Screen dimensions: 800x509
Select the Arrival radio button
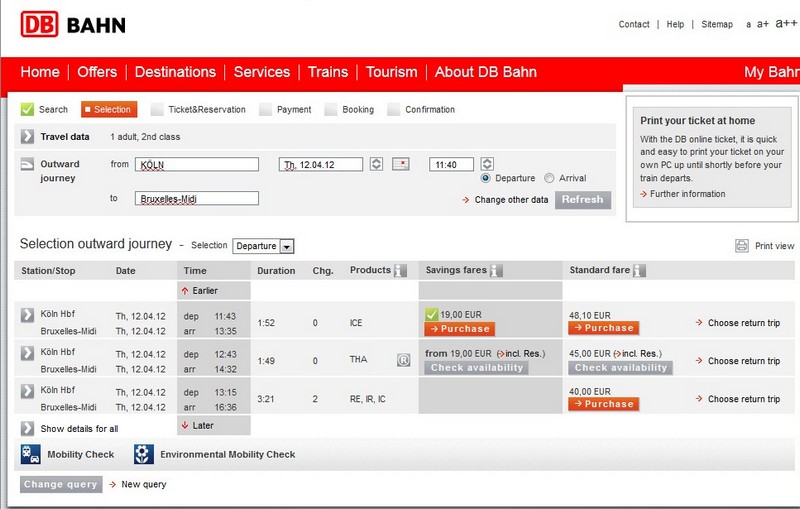549,178
